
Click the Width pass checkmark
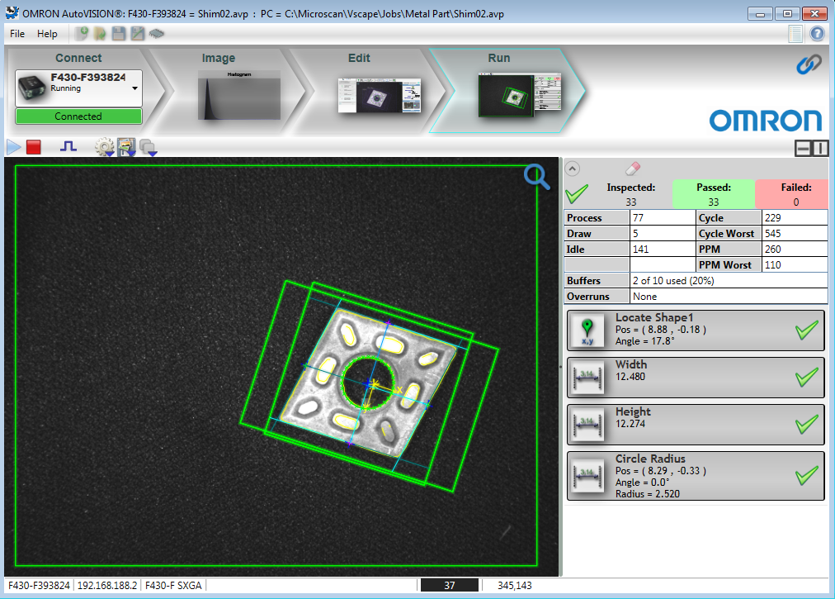pos(806,378)
